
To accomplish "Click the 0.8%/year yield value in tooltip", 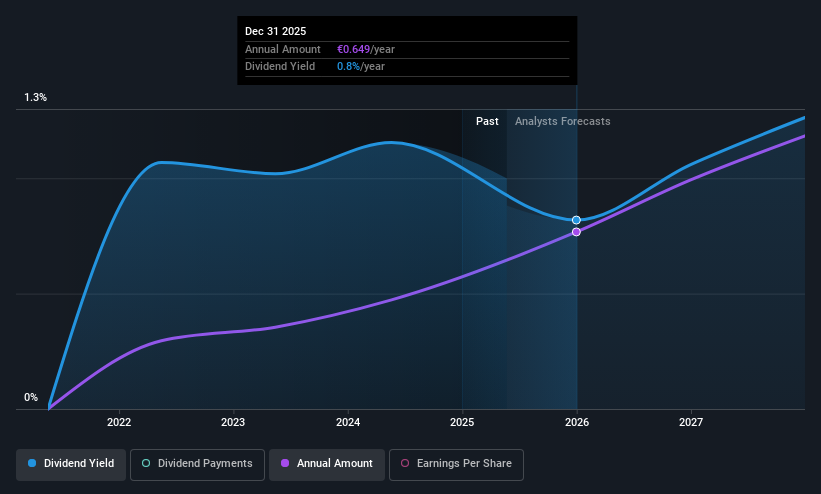I will [x=361, y=67].
